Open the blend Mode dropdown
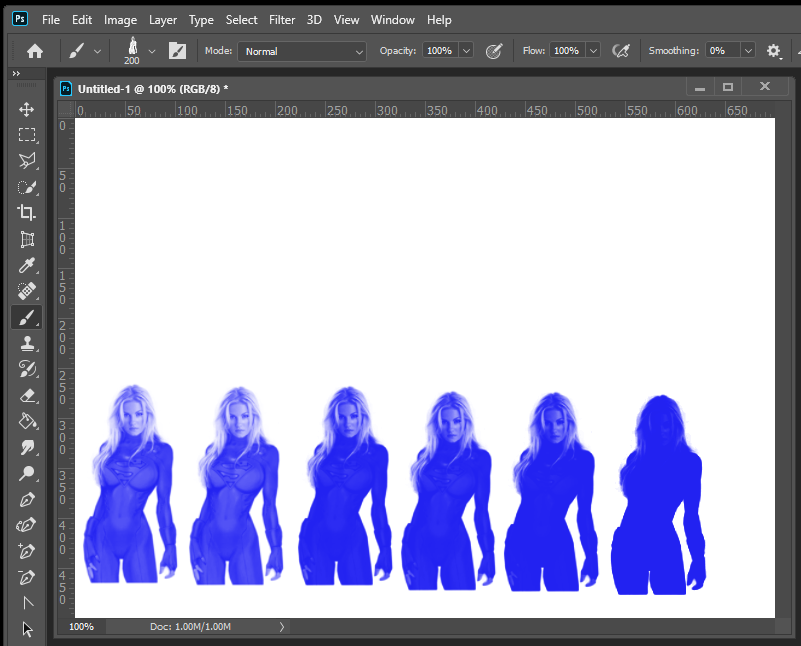Viewport: 801px width, 646px height. (300, 51)
